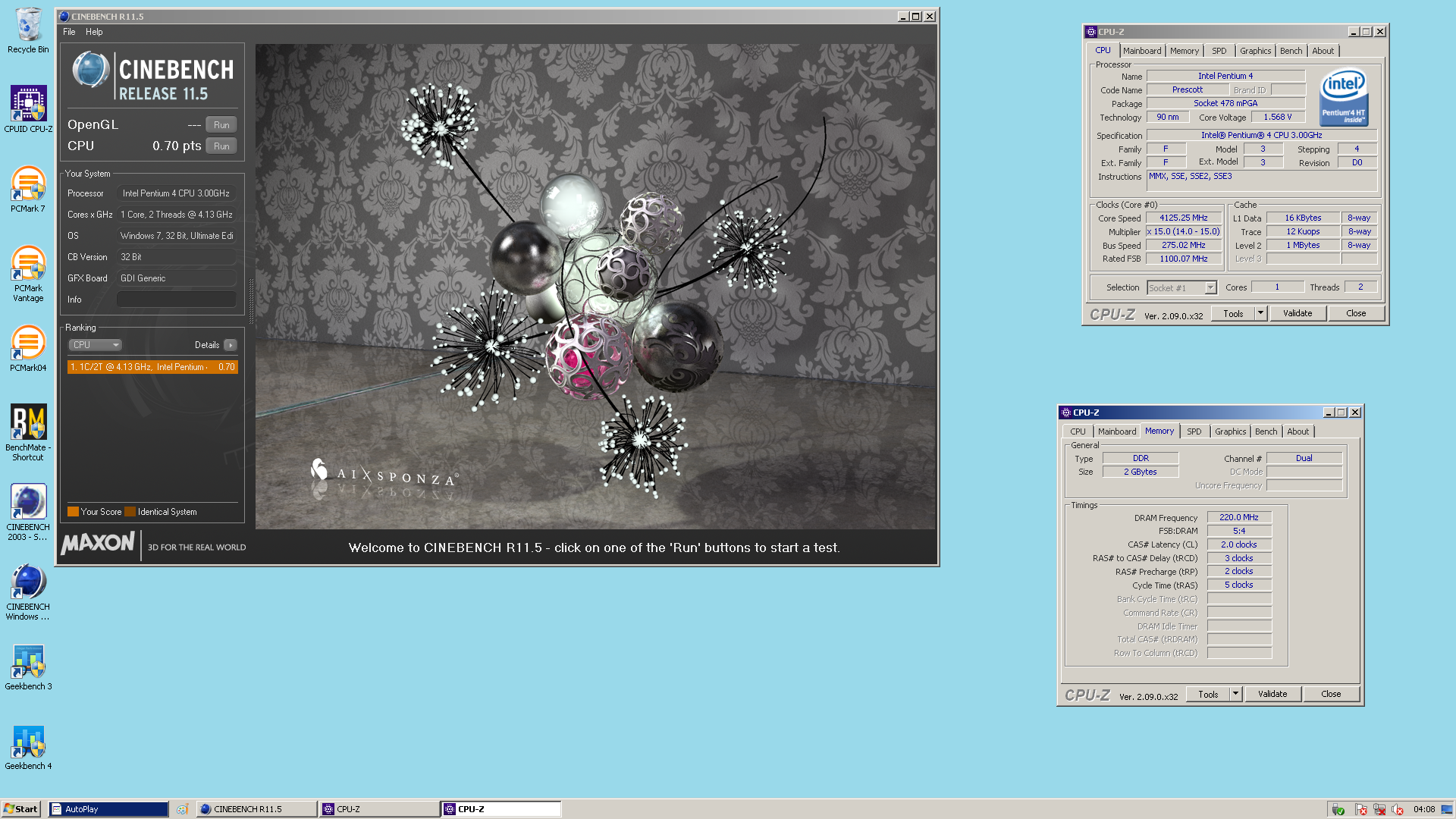This screenshot has height=819, width=1456.
Task: Switch to Graphics tab in upper CPU-Z window
Action: pyautogui.click(x=1256, y=51)
